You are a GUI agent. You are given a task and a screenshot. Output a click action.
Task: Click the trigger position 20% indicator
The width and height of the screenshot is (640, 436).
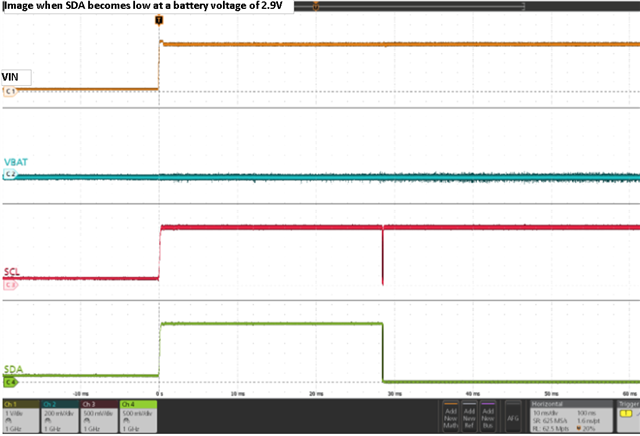pos(586,428)
